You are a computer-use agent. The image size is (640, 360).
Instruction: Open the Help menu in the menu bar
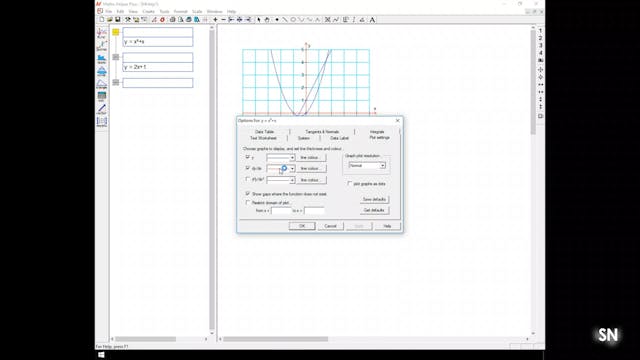(x=231, y=11)
